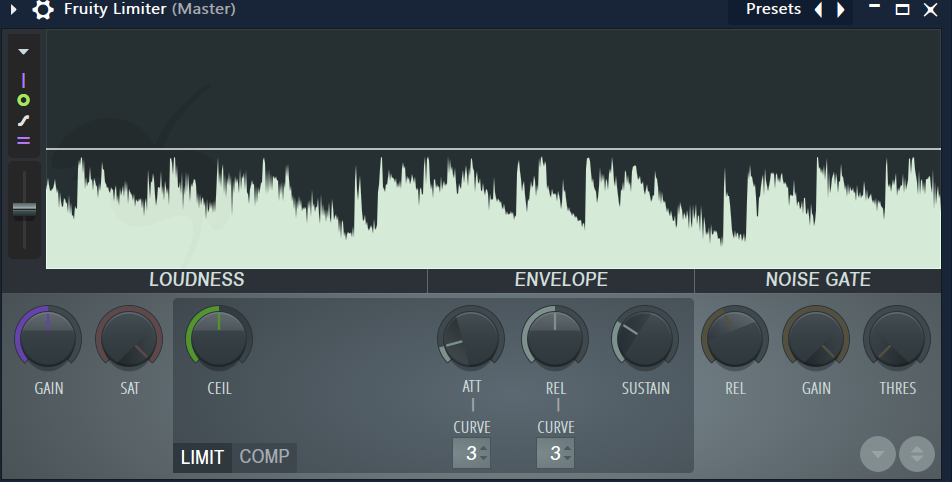Image resolution: width=952 pixels, height=482 pixels.
Task: Click the display scroll speed slider
Action: 24,209
